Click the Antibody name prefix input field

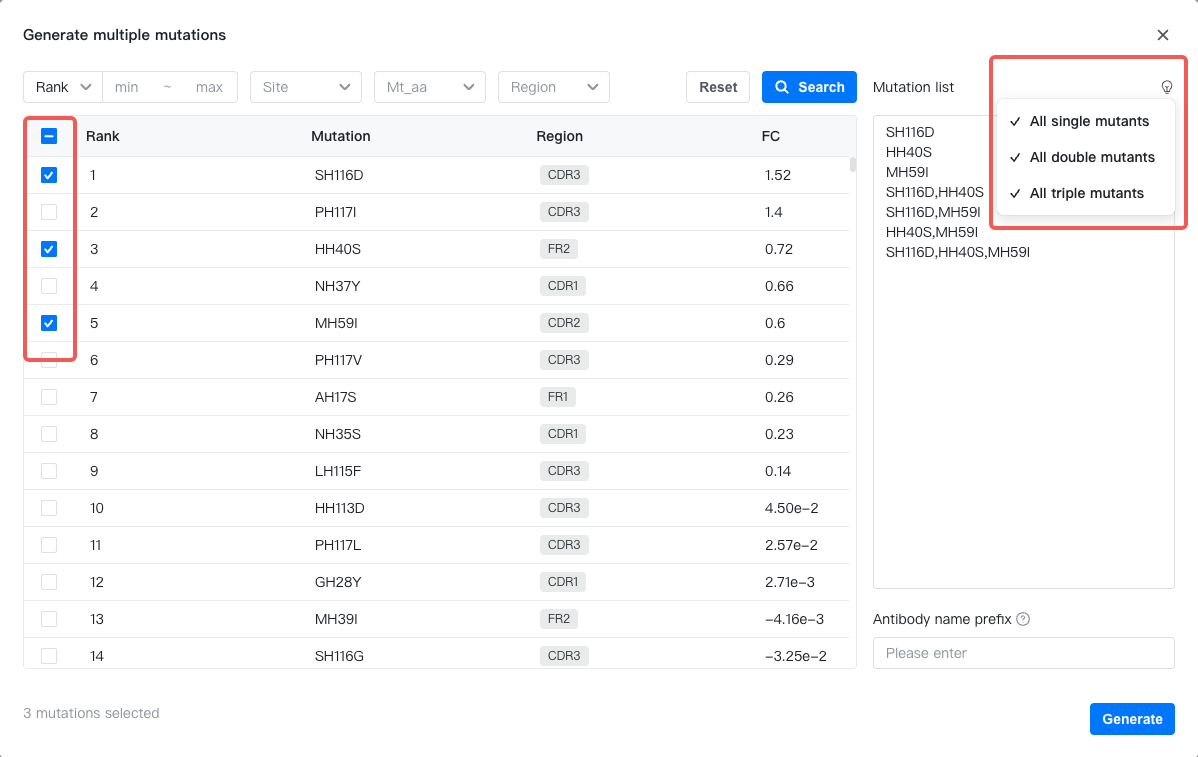pyautogui.click(x=1023, y=653)
